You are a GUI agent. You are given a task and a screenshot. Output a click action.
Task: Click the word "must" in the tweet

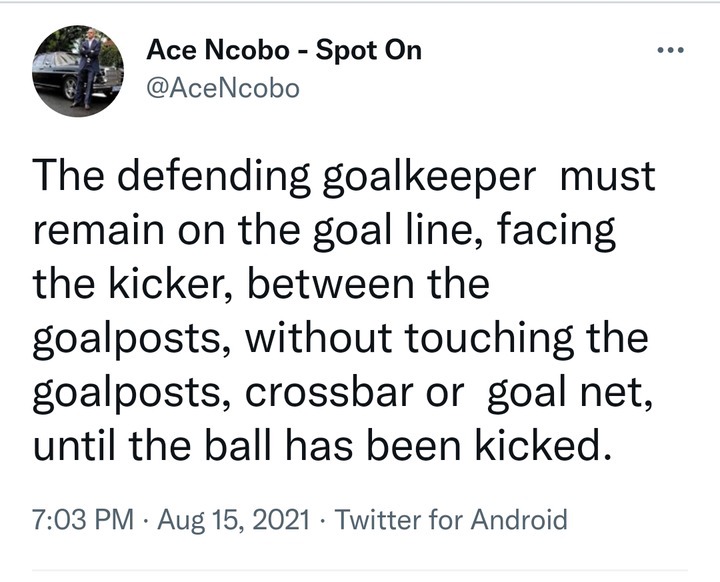click(608, 178)
